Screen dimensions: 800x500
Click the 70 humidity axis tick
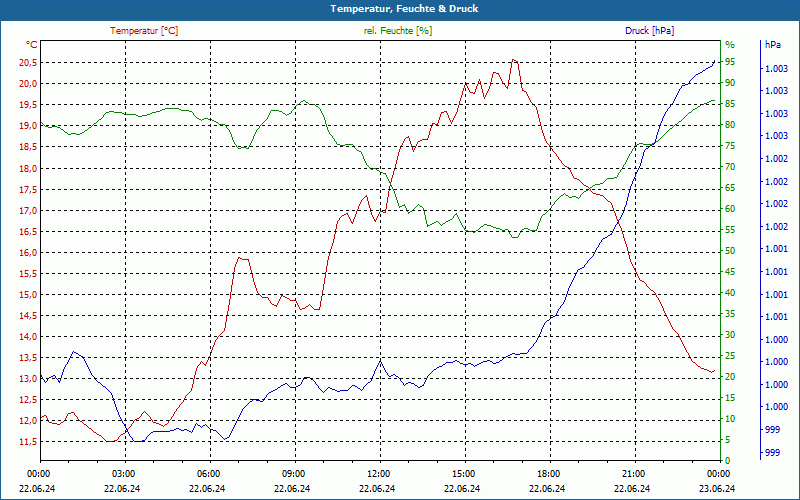pyautogui.click(x=730, y=167)
